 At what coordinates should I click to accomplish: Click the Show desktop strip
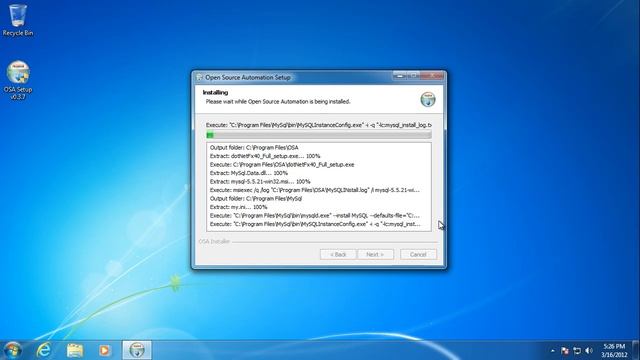click(x=636, y=350)
